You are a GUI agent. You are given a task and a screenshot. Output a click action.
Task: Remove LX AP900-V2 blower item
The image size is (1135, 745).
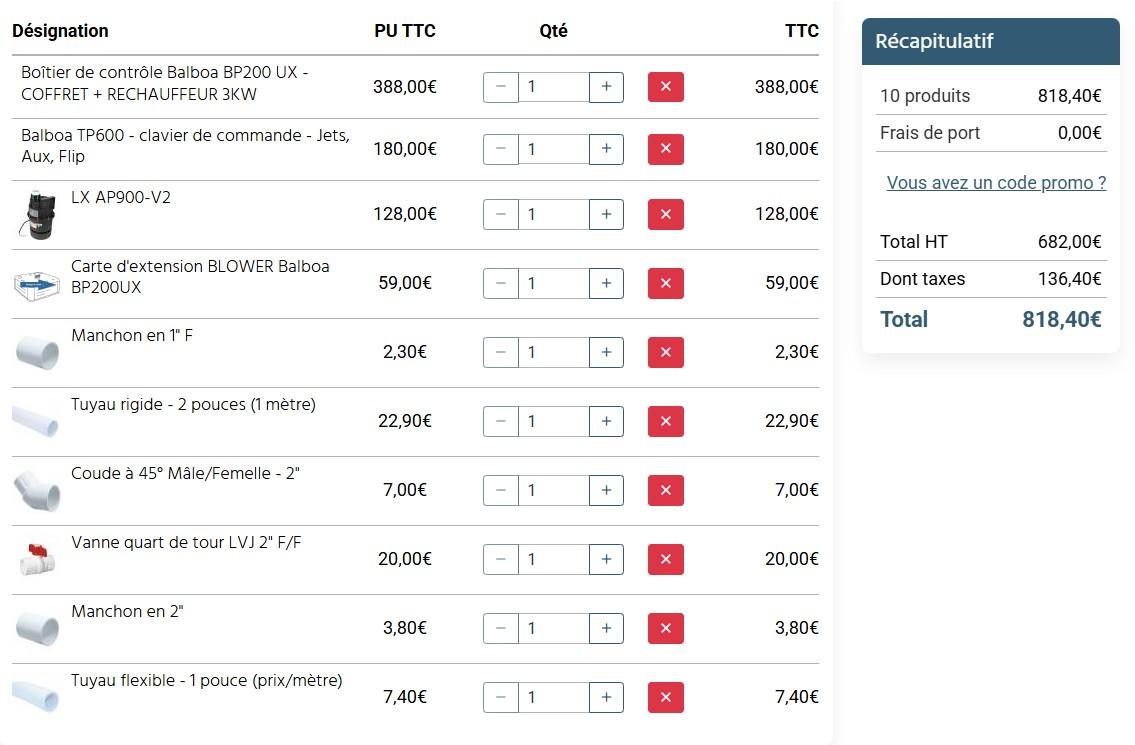[665, 214]
